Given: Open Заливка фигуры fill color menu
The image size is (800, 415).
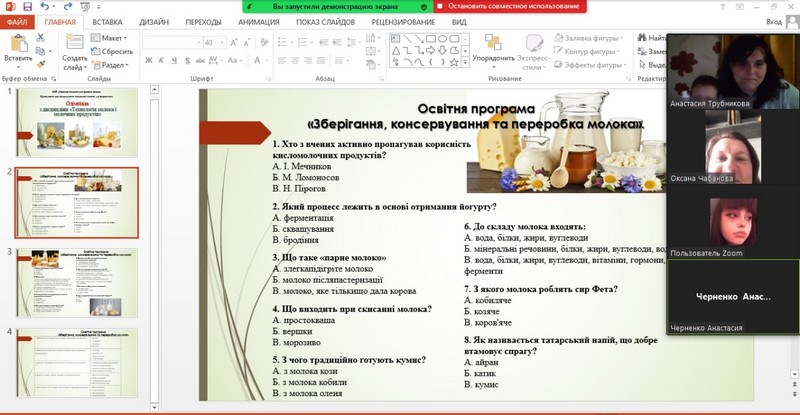Looking at the screenshot, I should click(589, 38).
